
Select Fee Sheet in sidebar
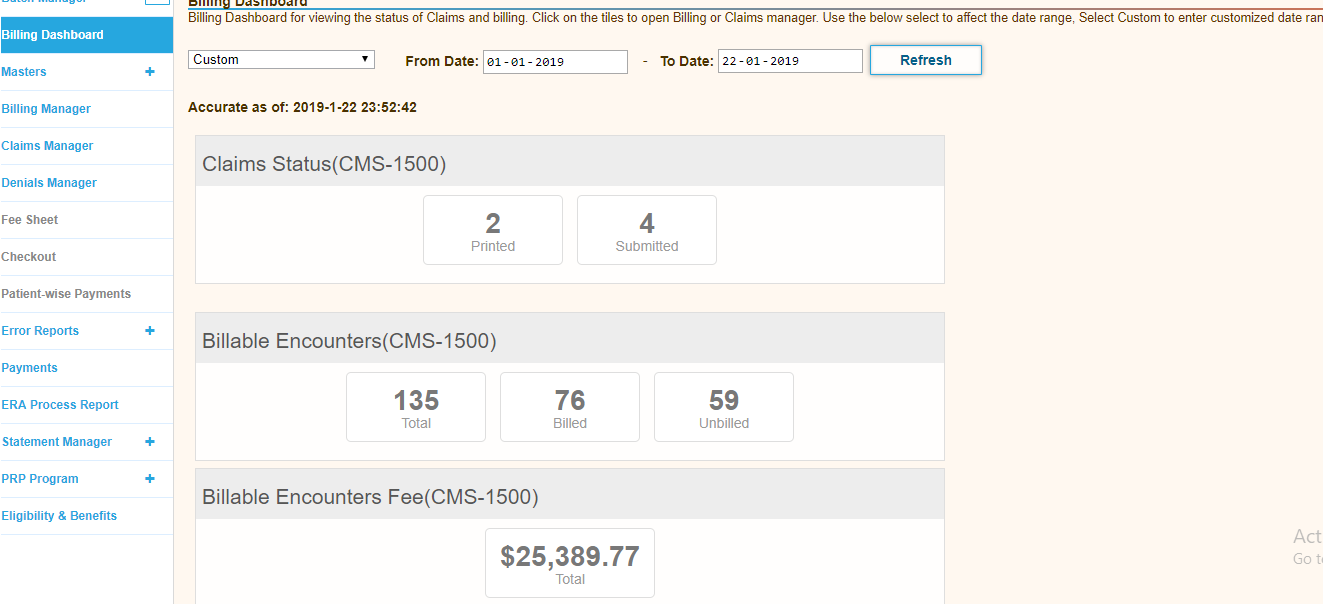coord(30,220)
